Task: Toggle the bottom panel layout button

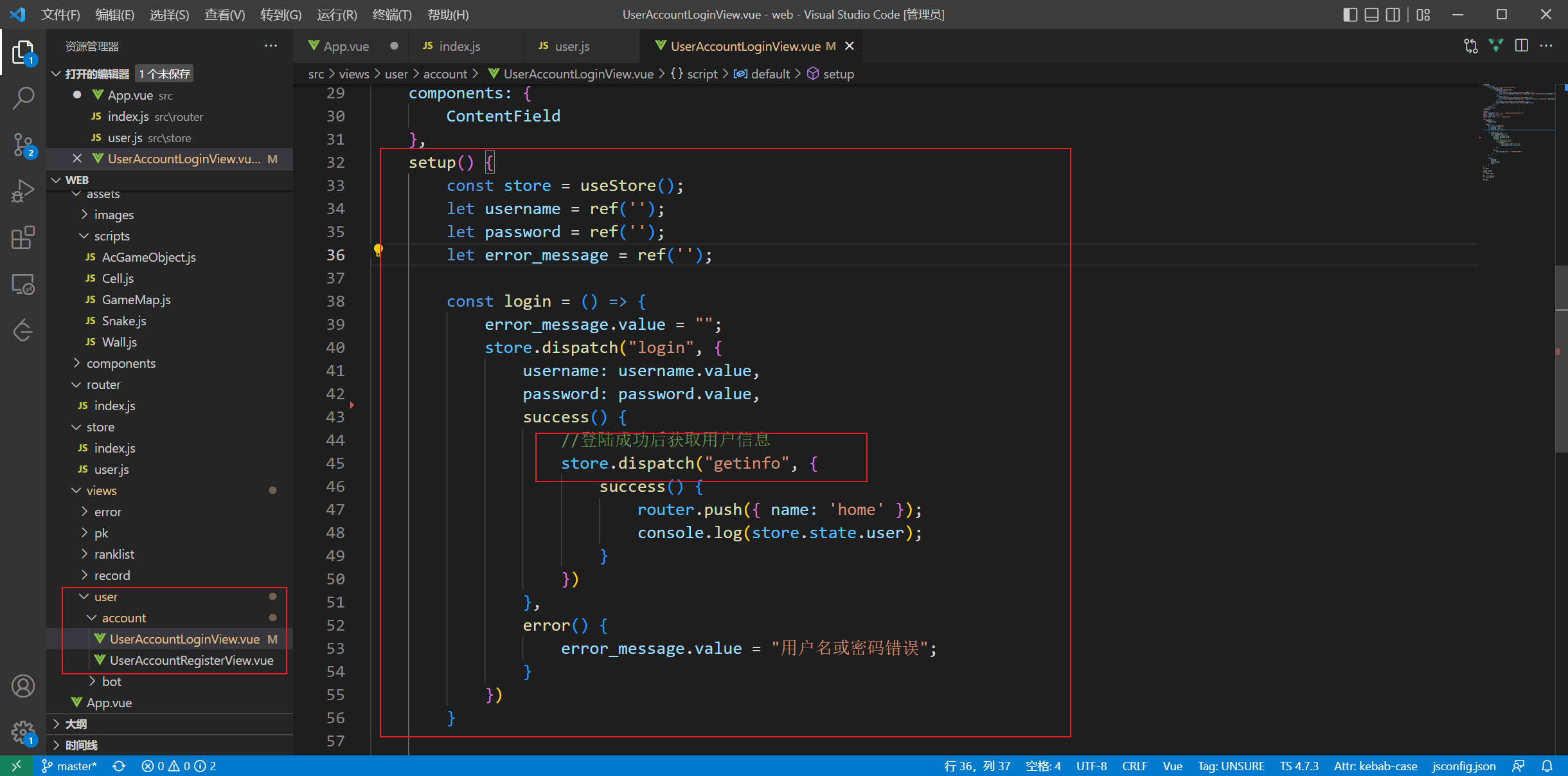Action: (x=1371, y=14)
